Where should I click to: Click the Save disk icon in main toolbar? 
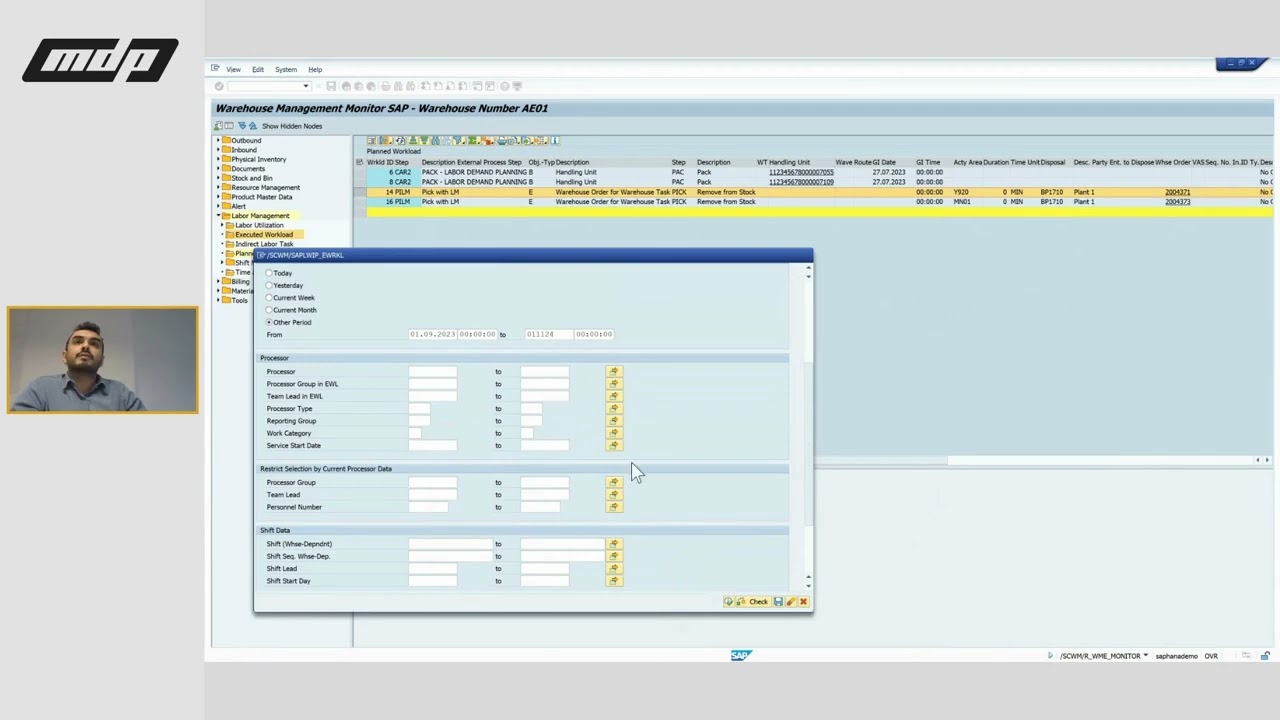point(331,86)
